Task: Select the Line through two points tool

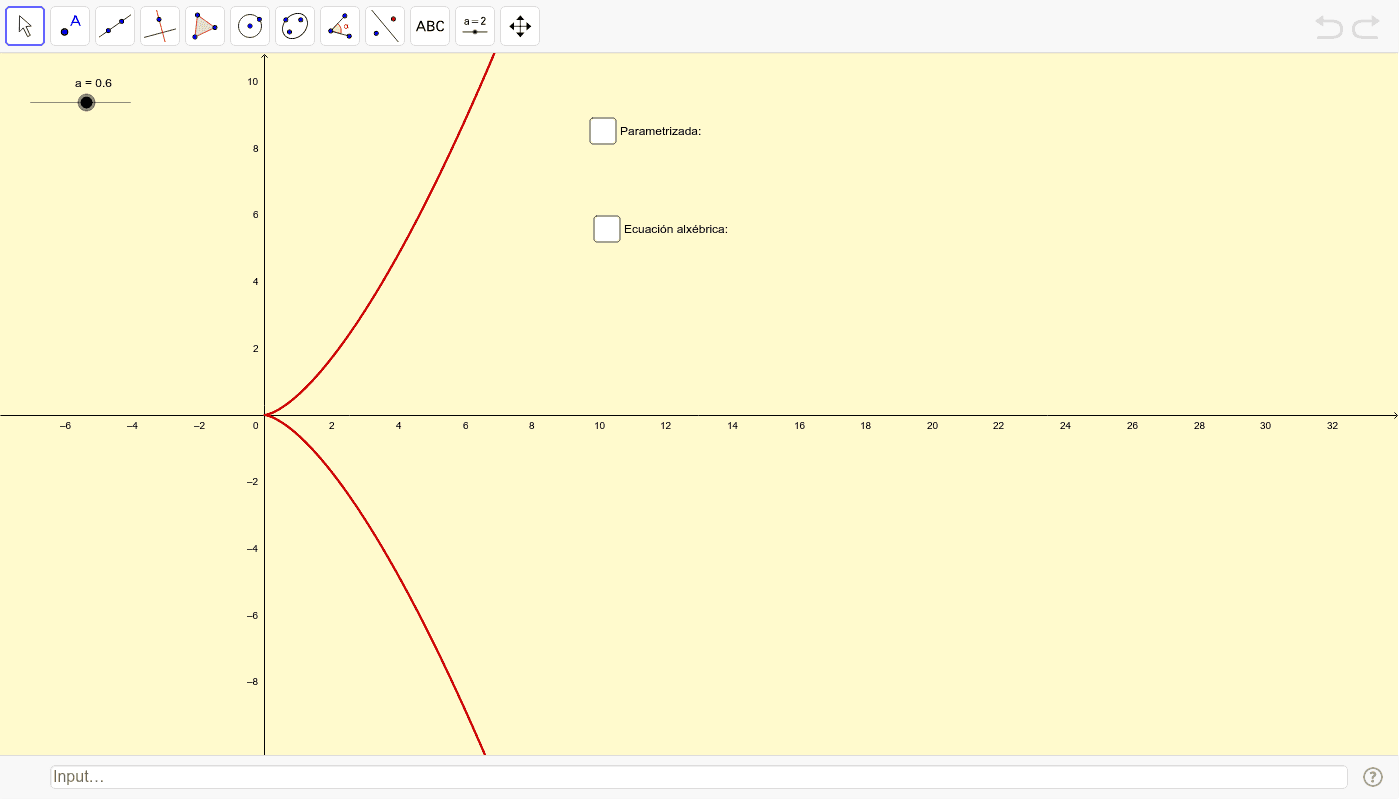Action: [115, 26]
